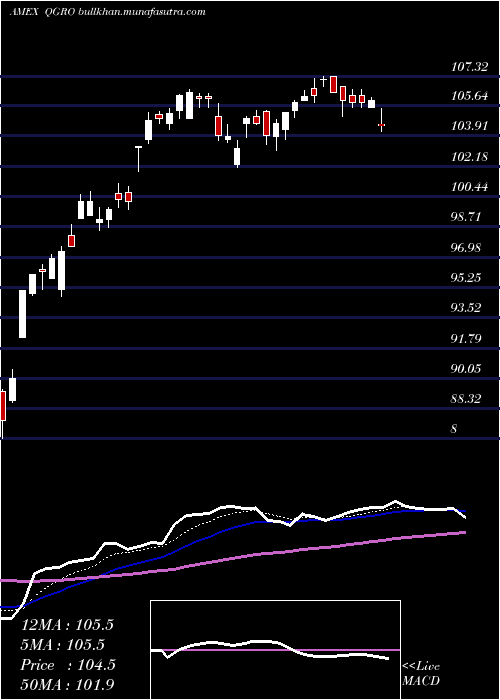
Task: Click the MACD inset chart panel
Action: (x=275, y=650)
